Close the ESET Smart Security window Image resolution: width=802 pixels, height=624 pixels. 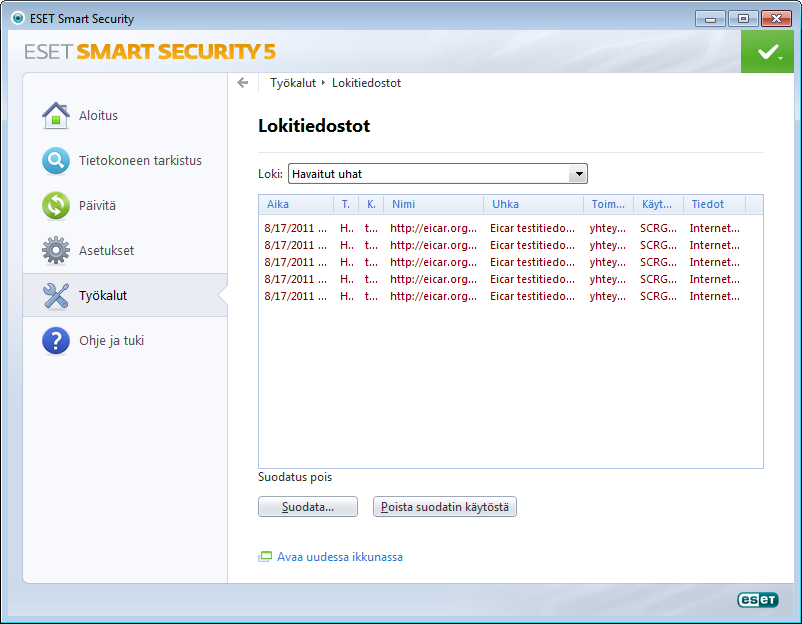pyautogui.click(x=776, y=19)
